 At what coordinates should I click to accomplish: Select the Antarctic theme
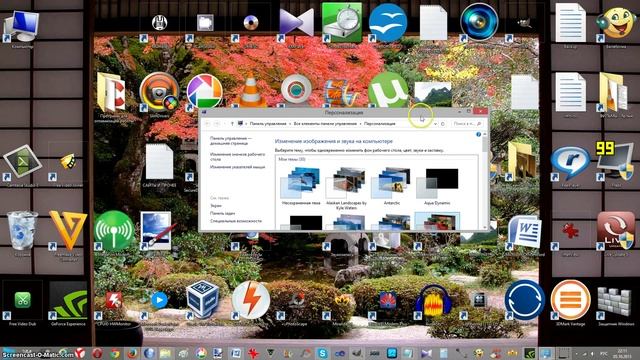392,186
